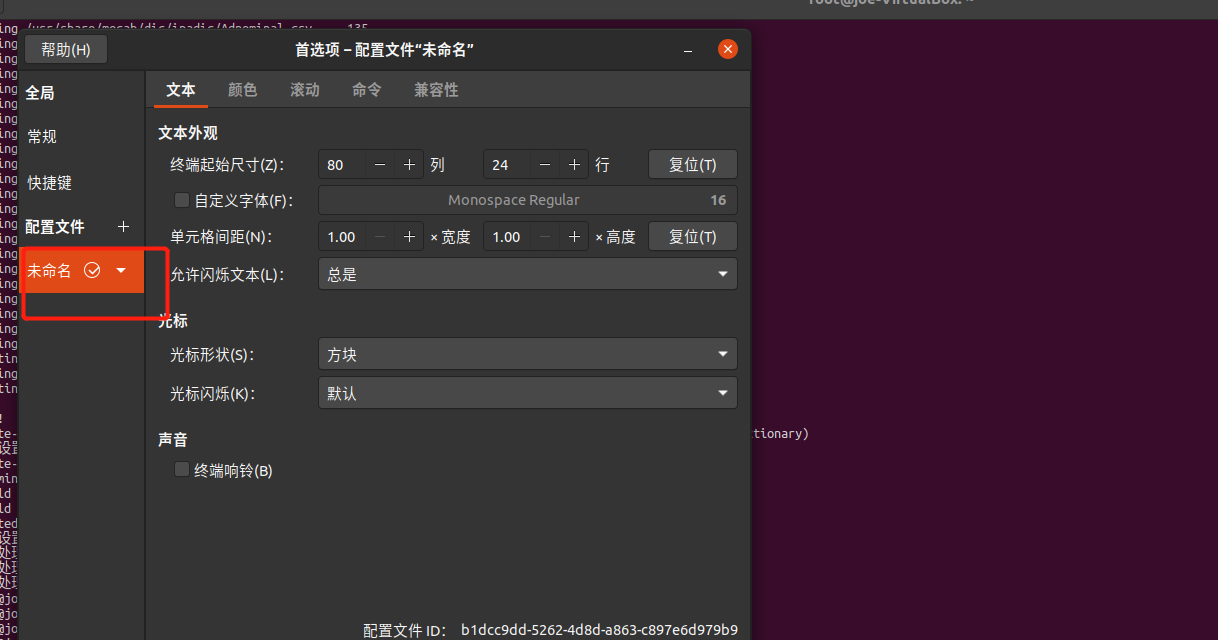Image resolution: width=1218 pixels, height=640 pixels.
Task: Close the preferences dialog
Action: point(728,49)
